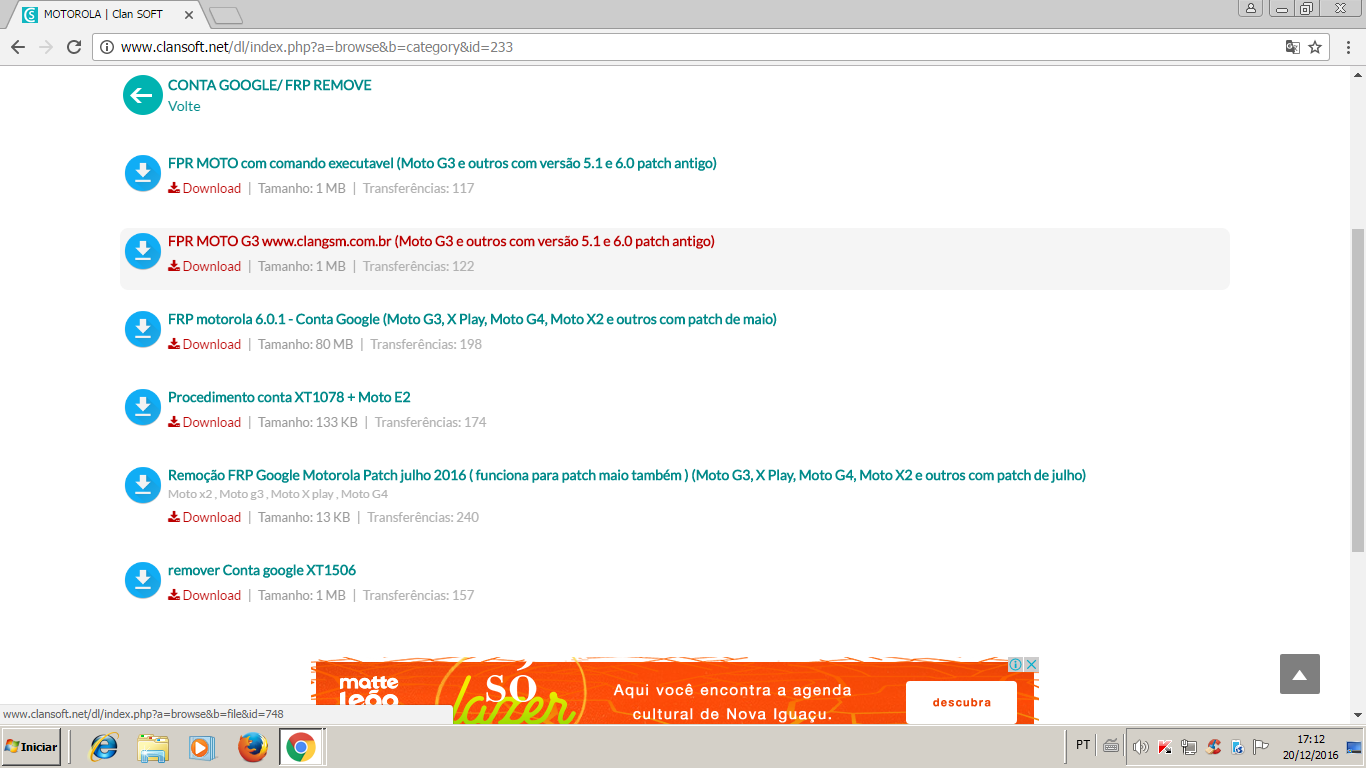Click the Volte link
This screenshot has width=1366, height=768.
184,106
